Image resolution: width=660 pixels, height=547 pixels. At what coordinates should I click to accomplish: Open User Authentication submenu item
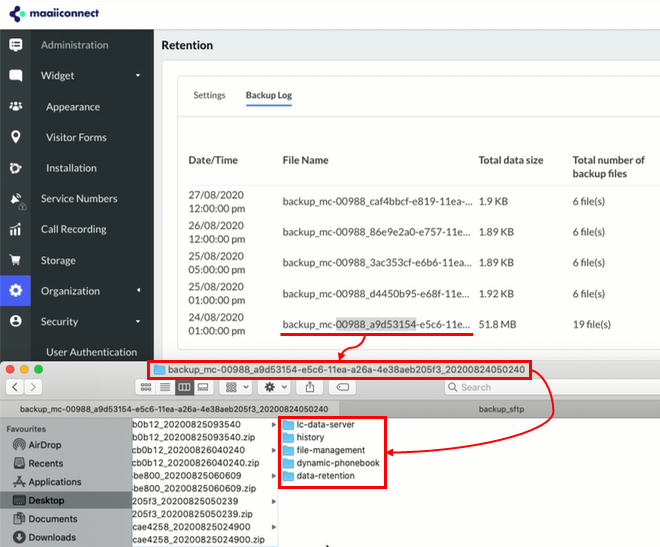tap(91, 352)
